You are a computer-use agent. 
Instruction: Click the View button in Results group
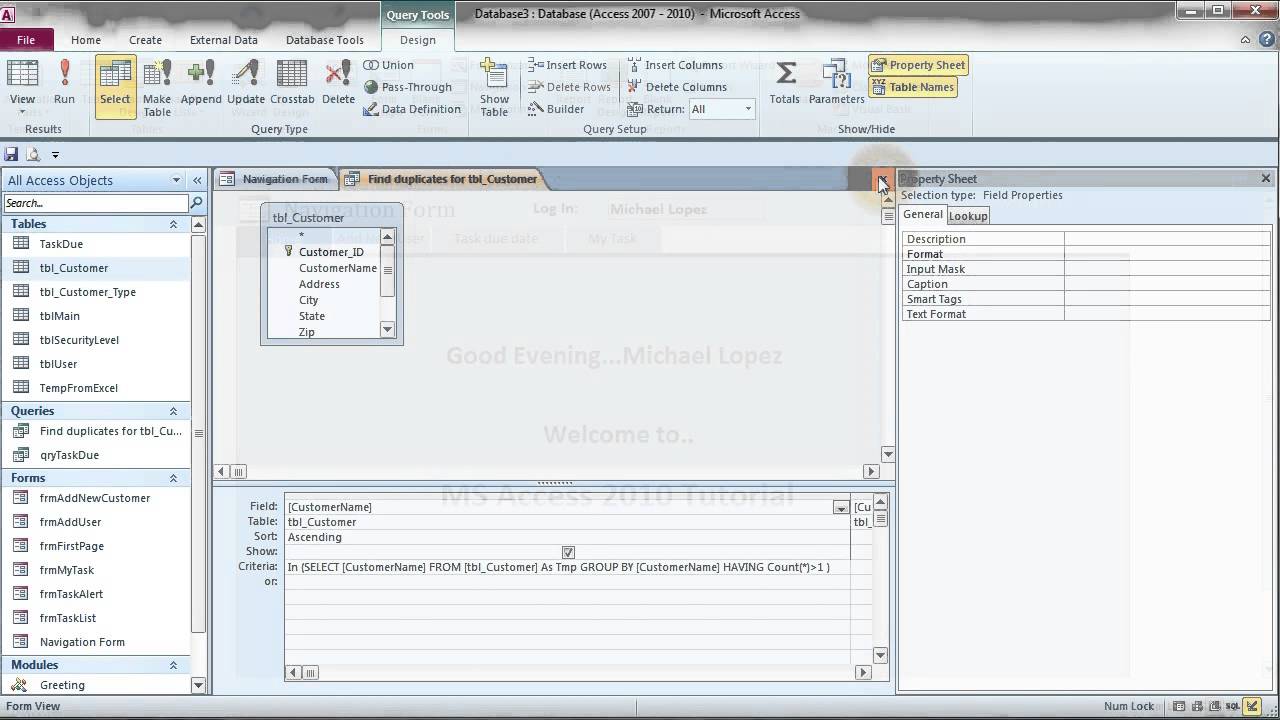pos(22,84)
